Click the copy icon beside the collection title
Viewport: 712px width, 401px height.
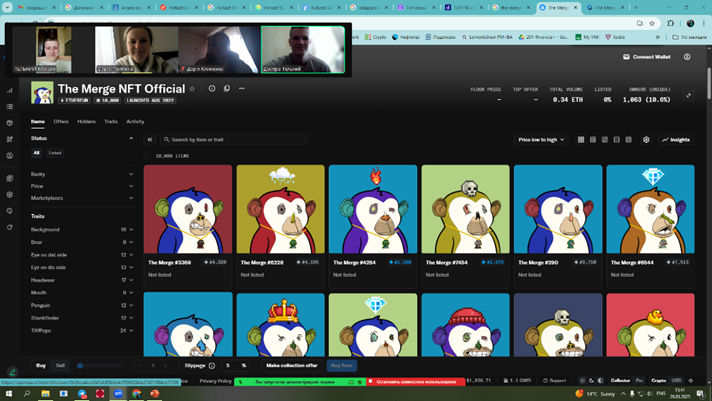227,89
